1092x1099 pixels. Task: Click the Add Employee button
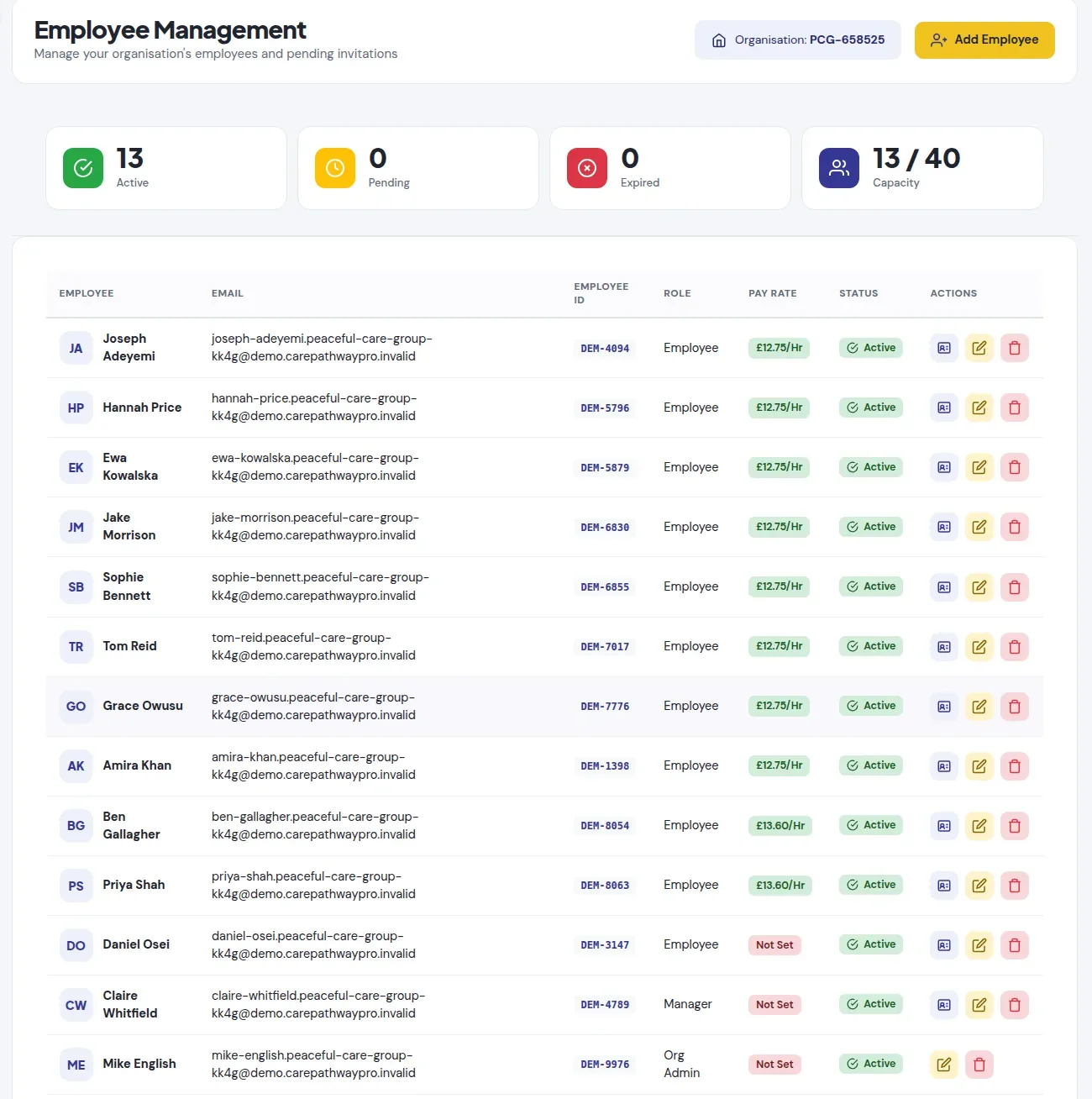984,40
